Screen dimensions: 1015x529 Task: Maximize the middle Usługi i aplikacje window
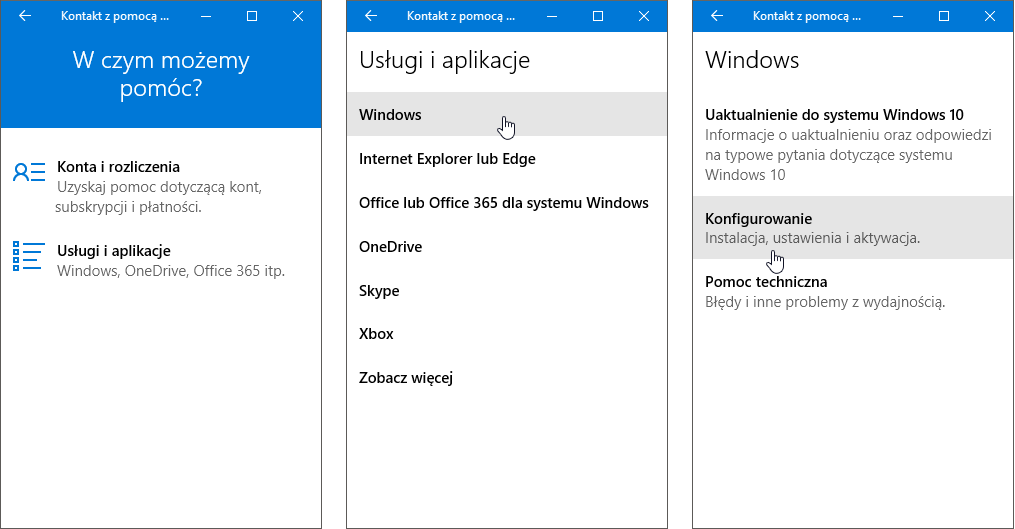click(x=597, y=16)
